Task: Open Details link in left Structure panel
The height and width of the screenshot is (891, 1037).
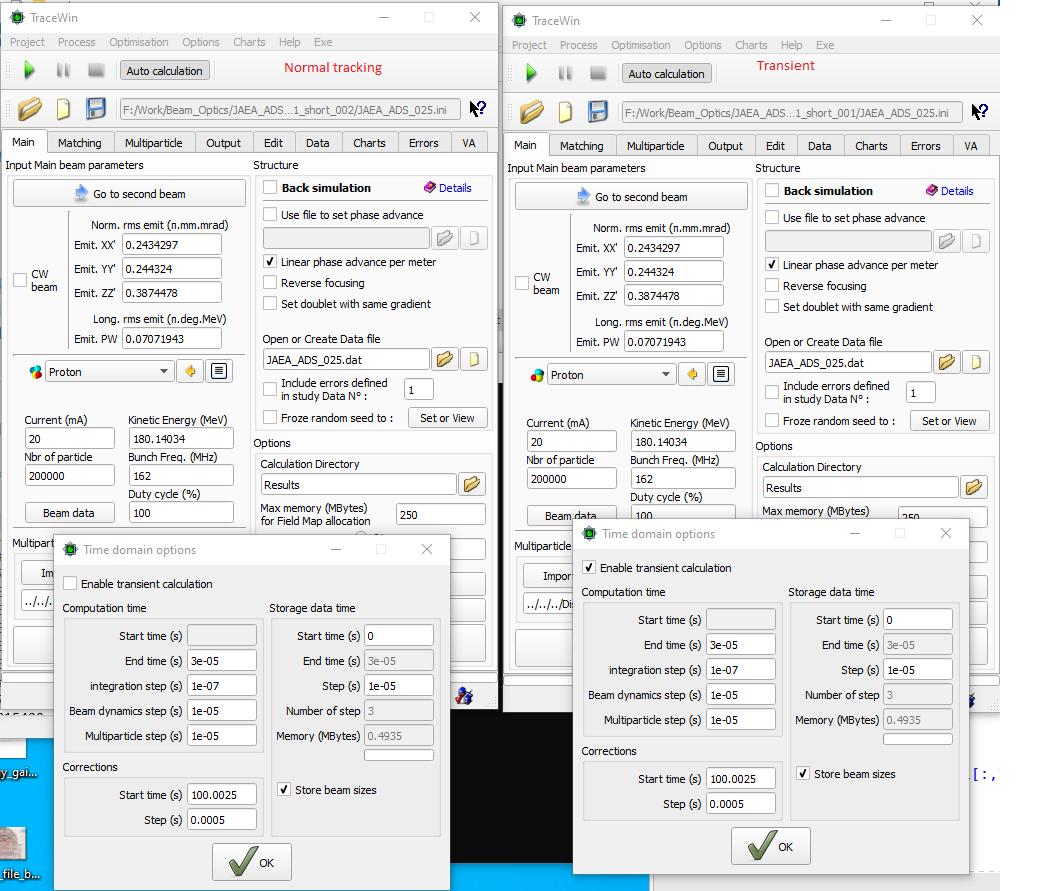Action: 448,188
